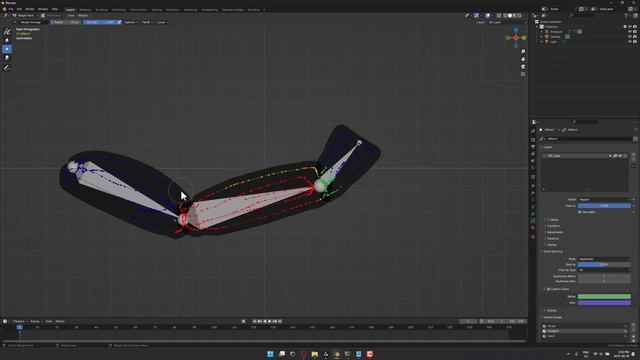640x360 pixels.
Task: Select the Blur weight tool
Action: pos(7,40)
